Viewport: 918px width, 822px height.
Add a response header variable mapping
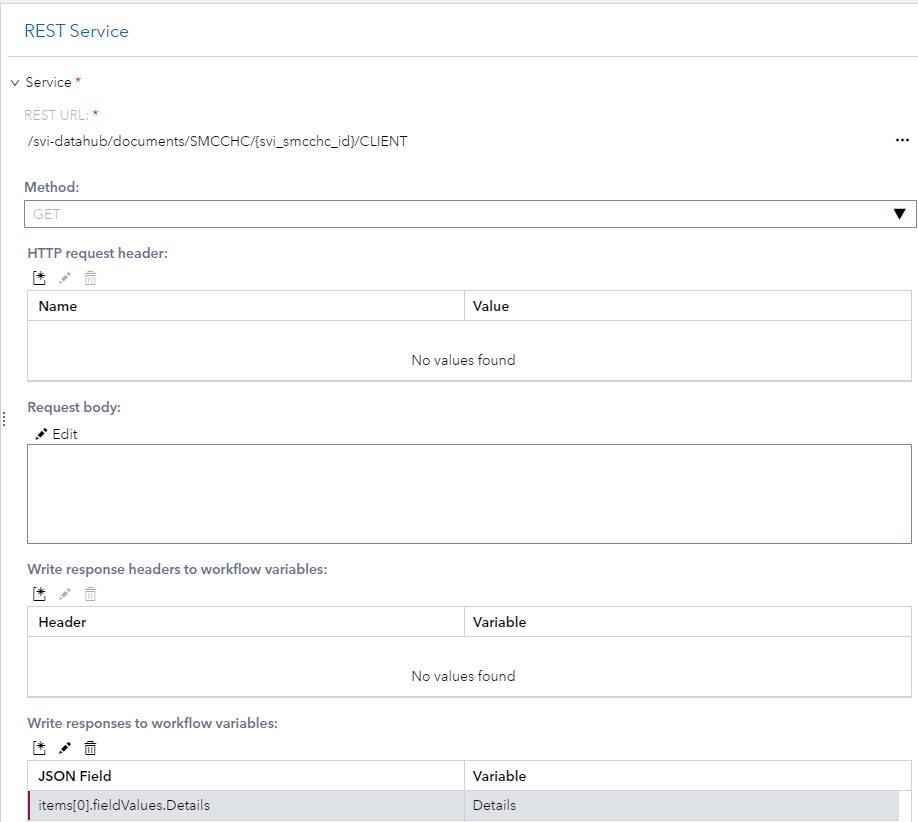pyautogui.click(x=40, y=594)
